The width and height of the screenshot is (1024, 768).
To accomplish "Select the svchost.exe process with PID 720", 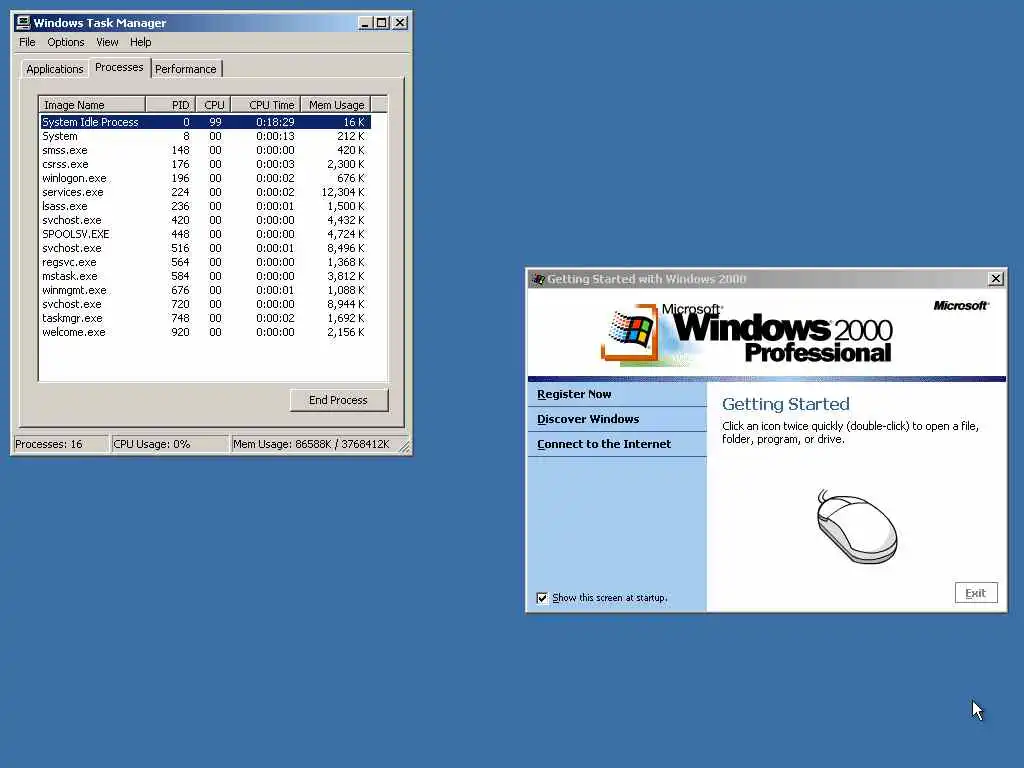I will pyautogui.click(x=205, y=304).
